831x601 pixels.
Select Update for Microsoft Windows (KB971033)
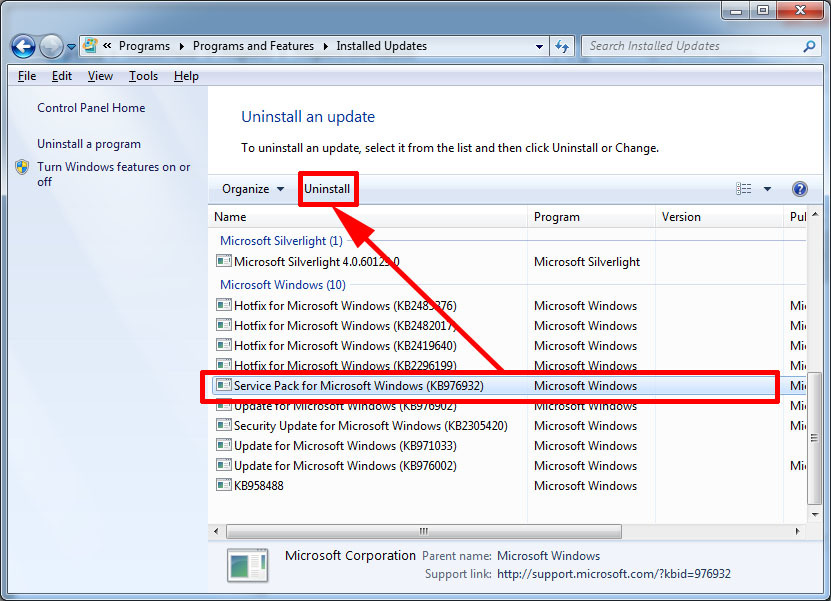point(509,446)
